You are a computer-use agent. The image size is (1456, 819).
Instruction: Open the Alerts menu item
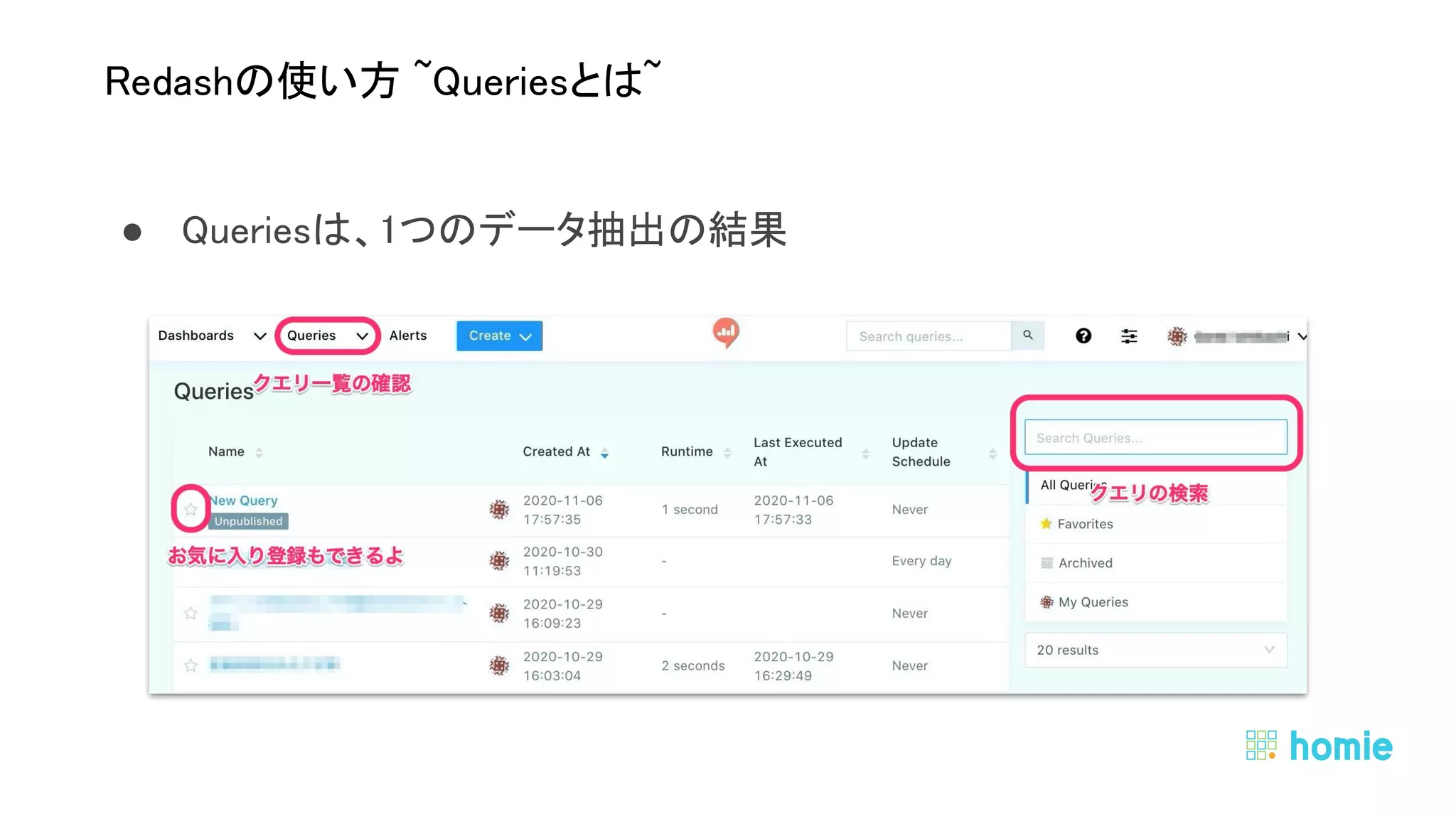(408, 336)
